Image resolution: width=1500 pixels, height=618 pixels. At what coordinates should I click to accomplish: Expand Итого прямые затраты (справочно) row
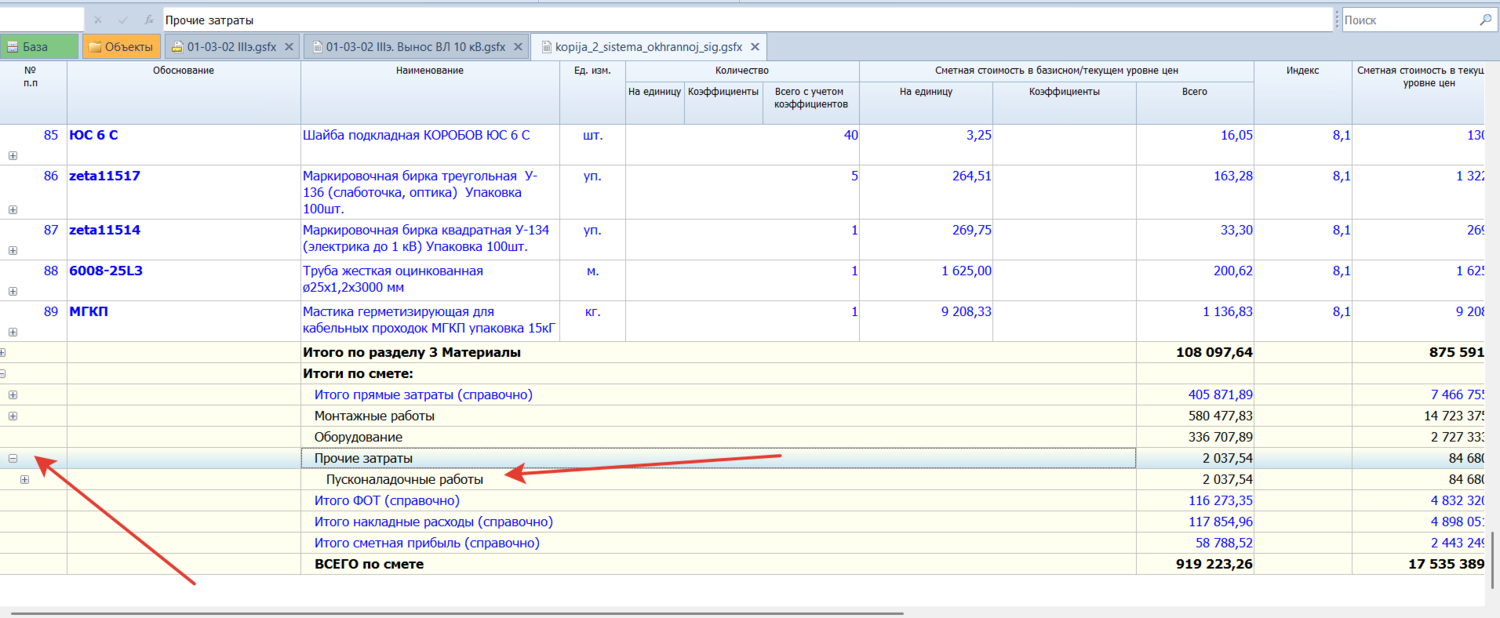click(x=13, y=395)
